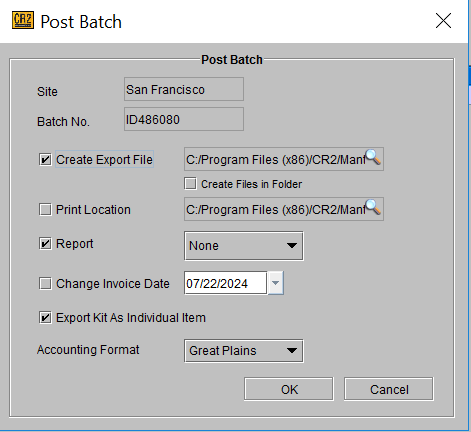Enable Create Files in Folder option
Viewport: 471px width, 432px height.
190,184
